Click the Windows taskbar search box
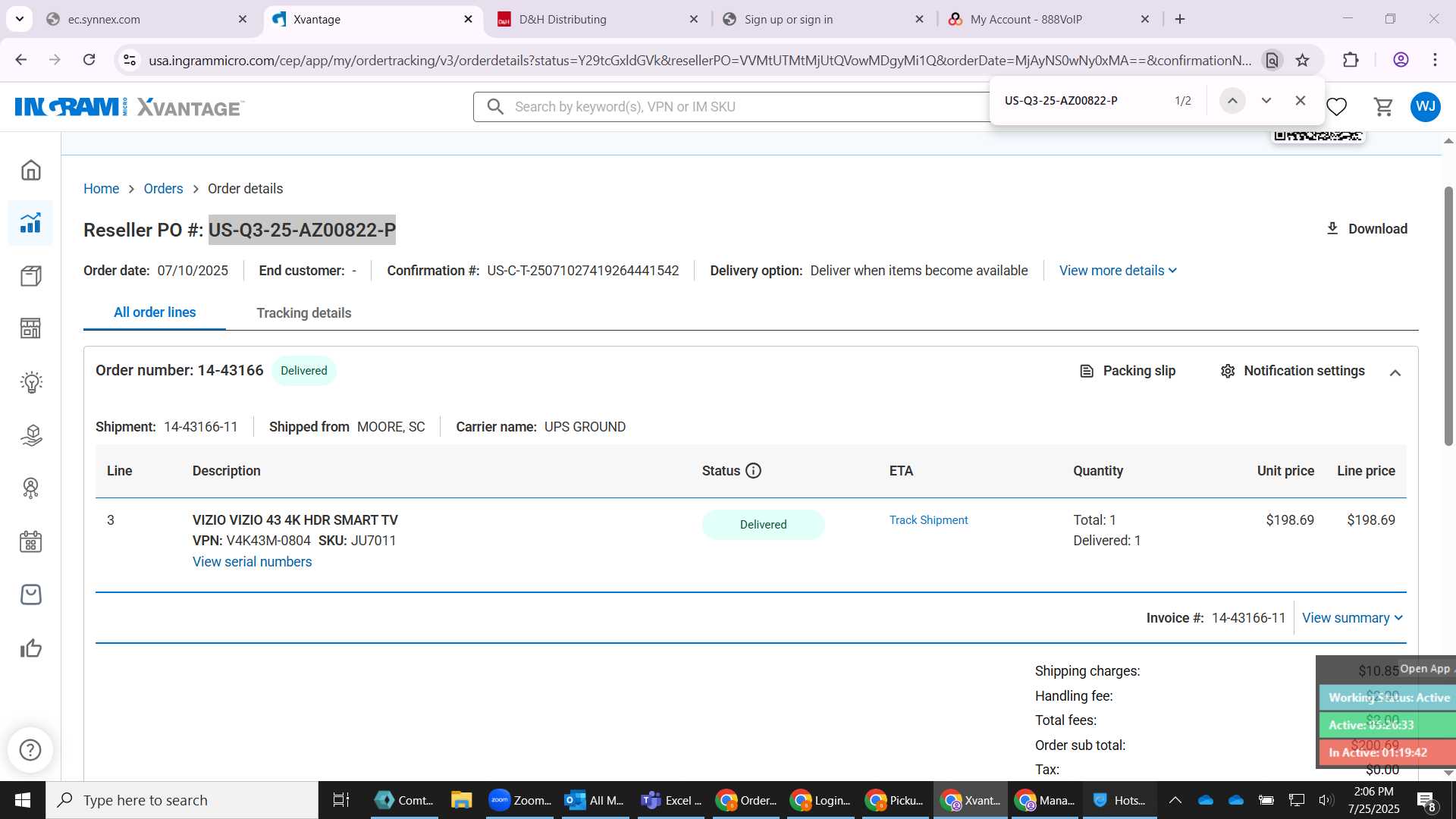1456x819 pixels. coord(182,800)
